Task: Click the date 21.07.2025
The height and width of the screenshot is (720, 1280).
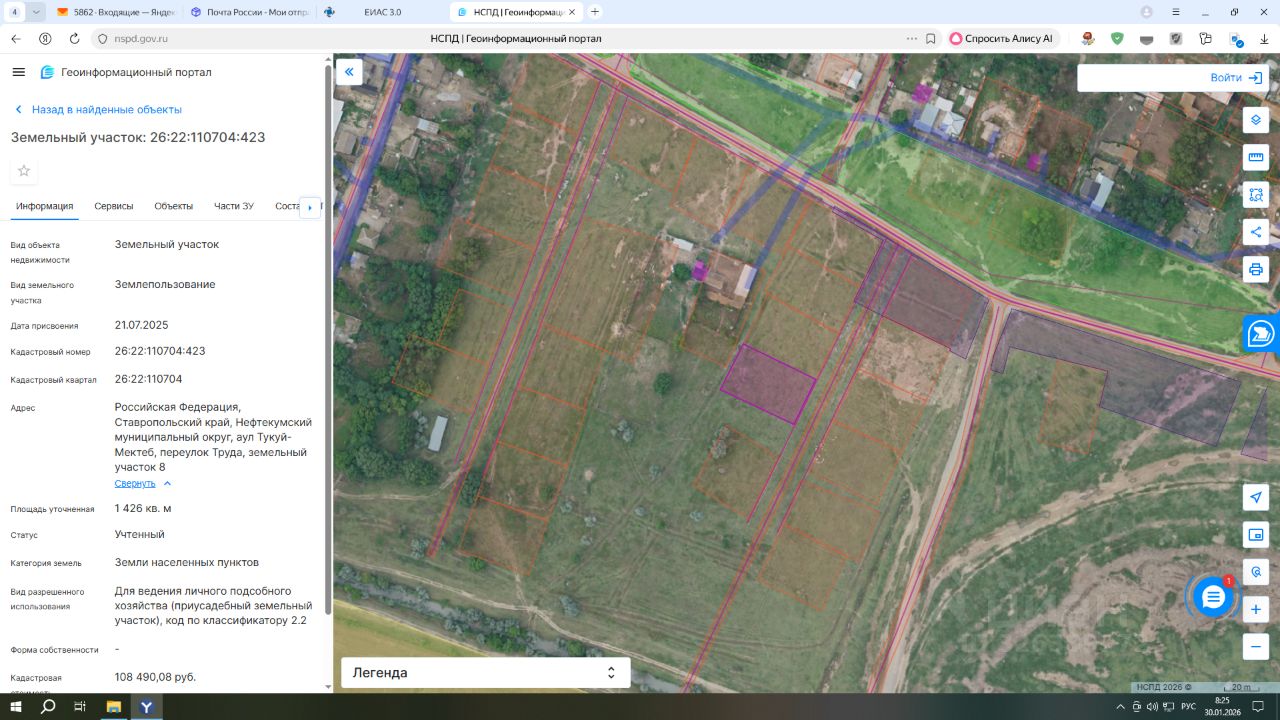Action: [x=142, y=325]
